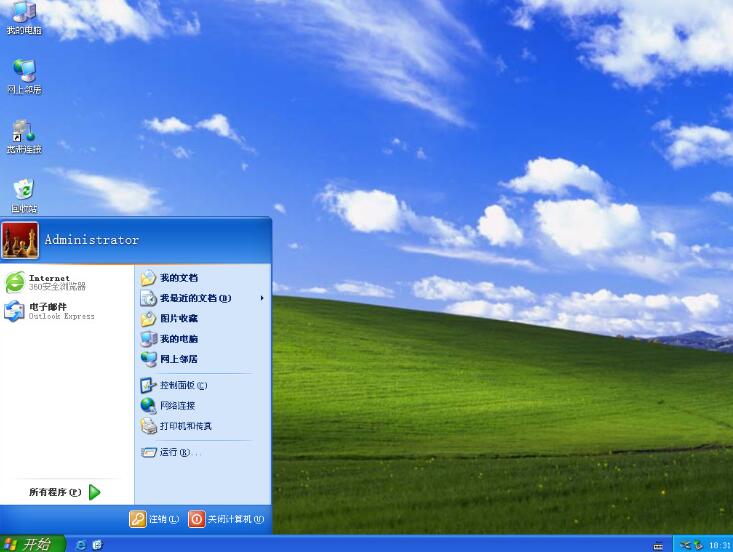Screen dimensions: 733x552
Task: Click the 关闭计算机 shutdown button
Action: click(x=227, y=519)
